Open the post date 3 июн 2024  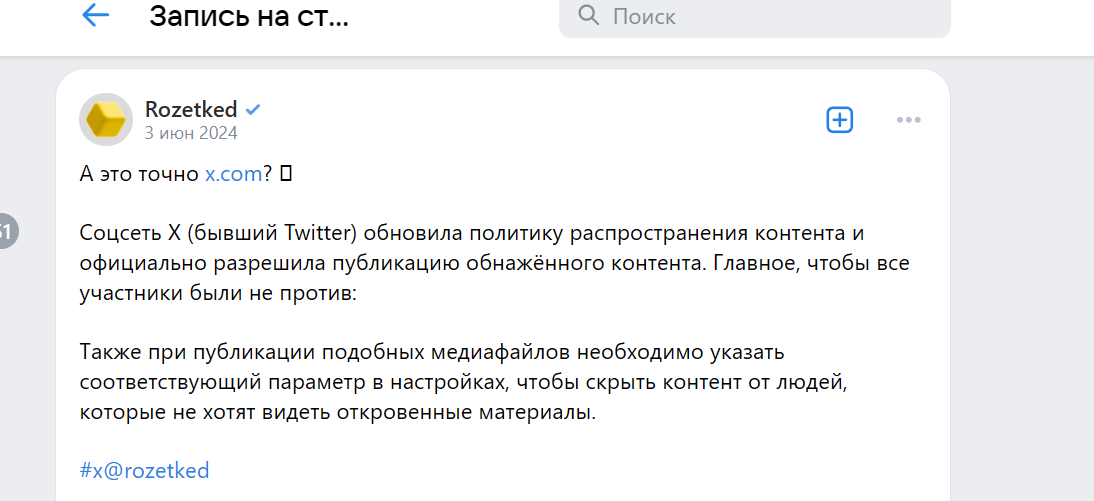(191, 132)
